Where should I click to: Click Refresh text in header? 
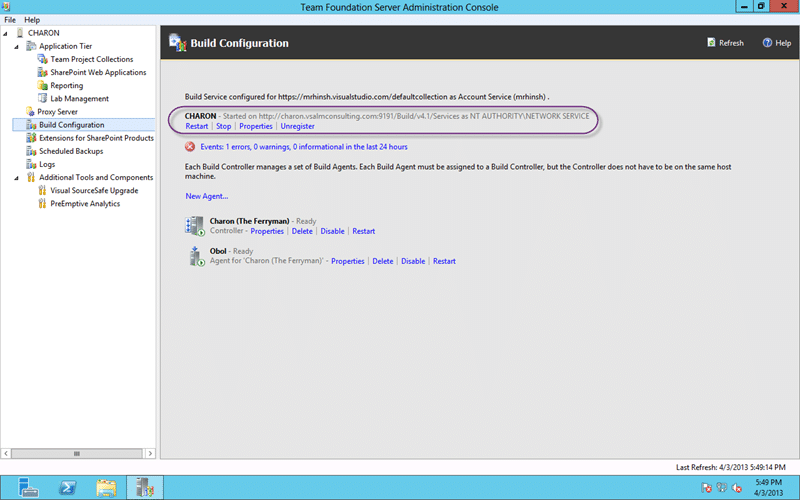pyautogui.click(x=731, y=43)
